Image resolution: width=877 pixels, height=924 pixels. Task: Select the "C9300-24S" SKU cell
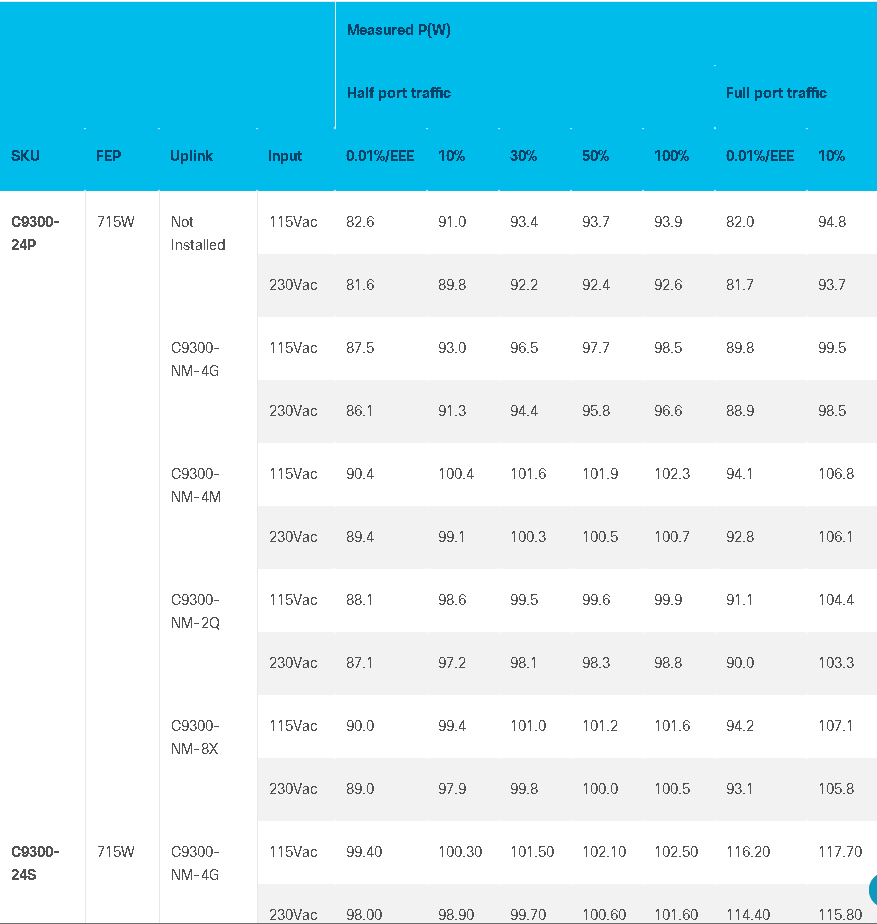pos(35,863)
